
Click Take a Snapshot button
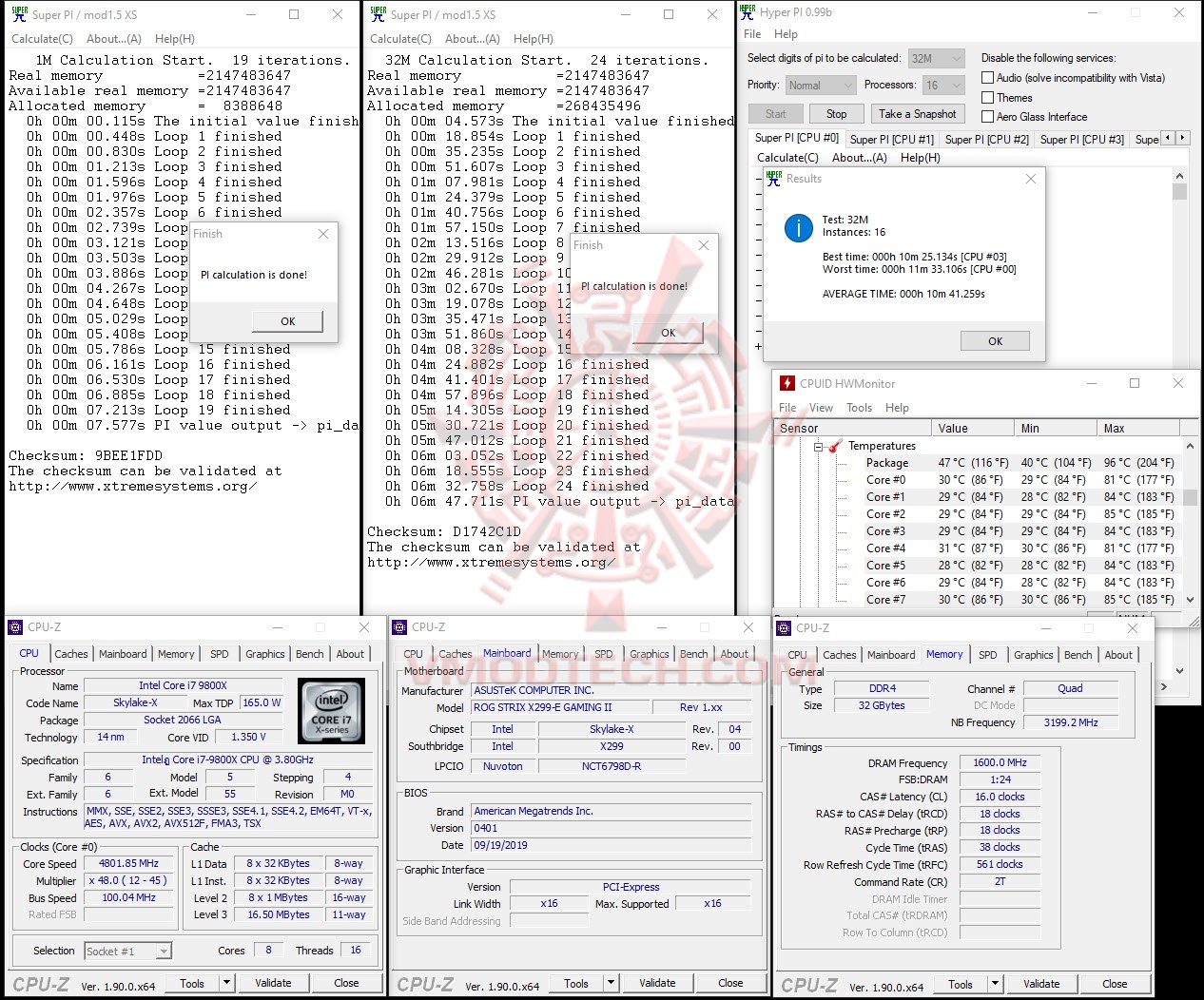[918, 114]
